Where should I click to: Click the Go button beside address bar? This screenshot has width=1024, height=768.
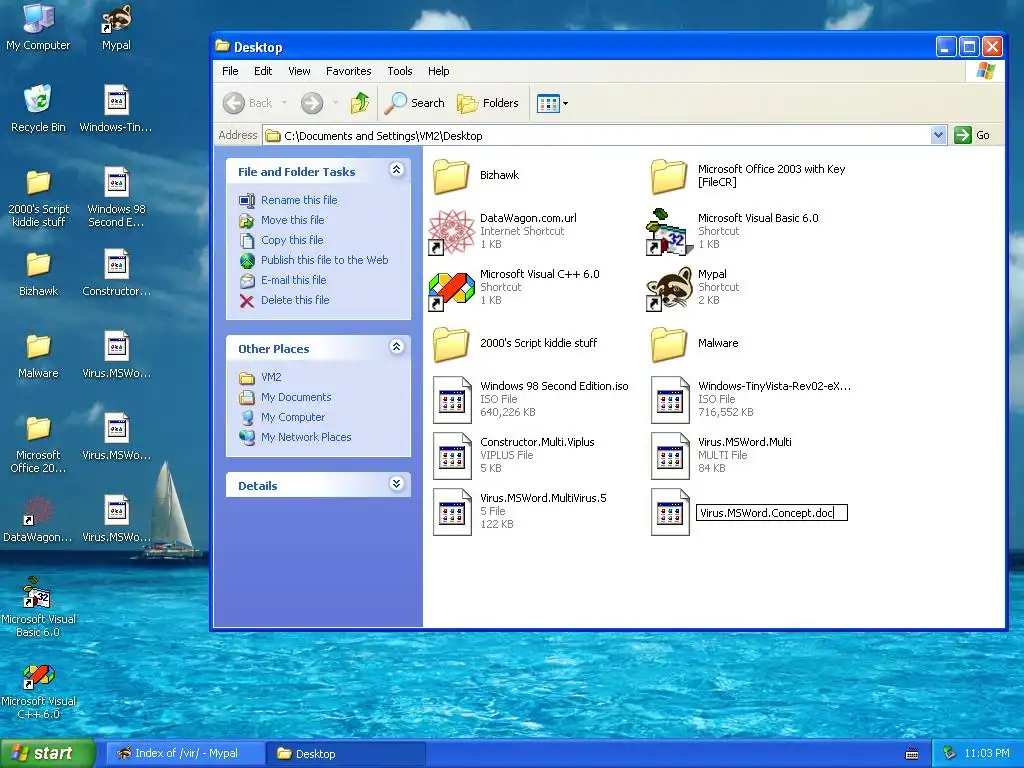972,135
